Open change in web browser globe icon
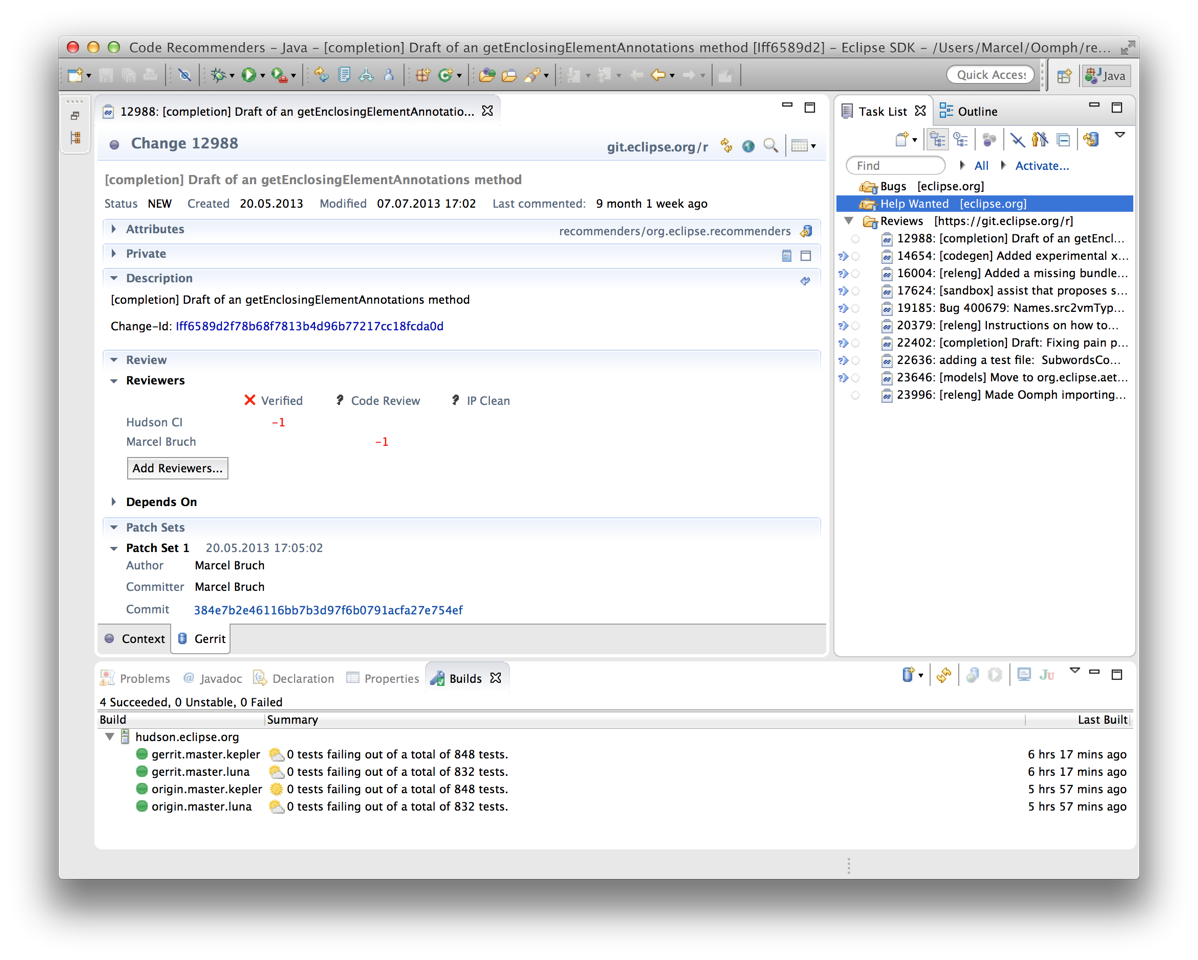 click(x=748, y=146)
